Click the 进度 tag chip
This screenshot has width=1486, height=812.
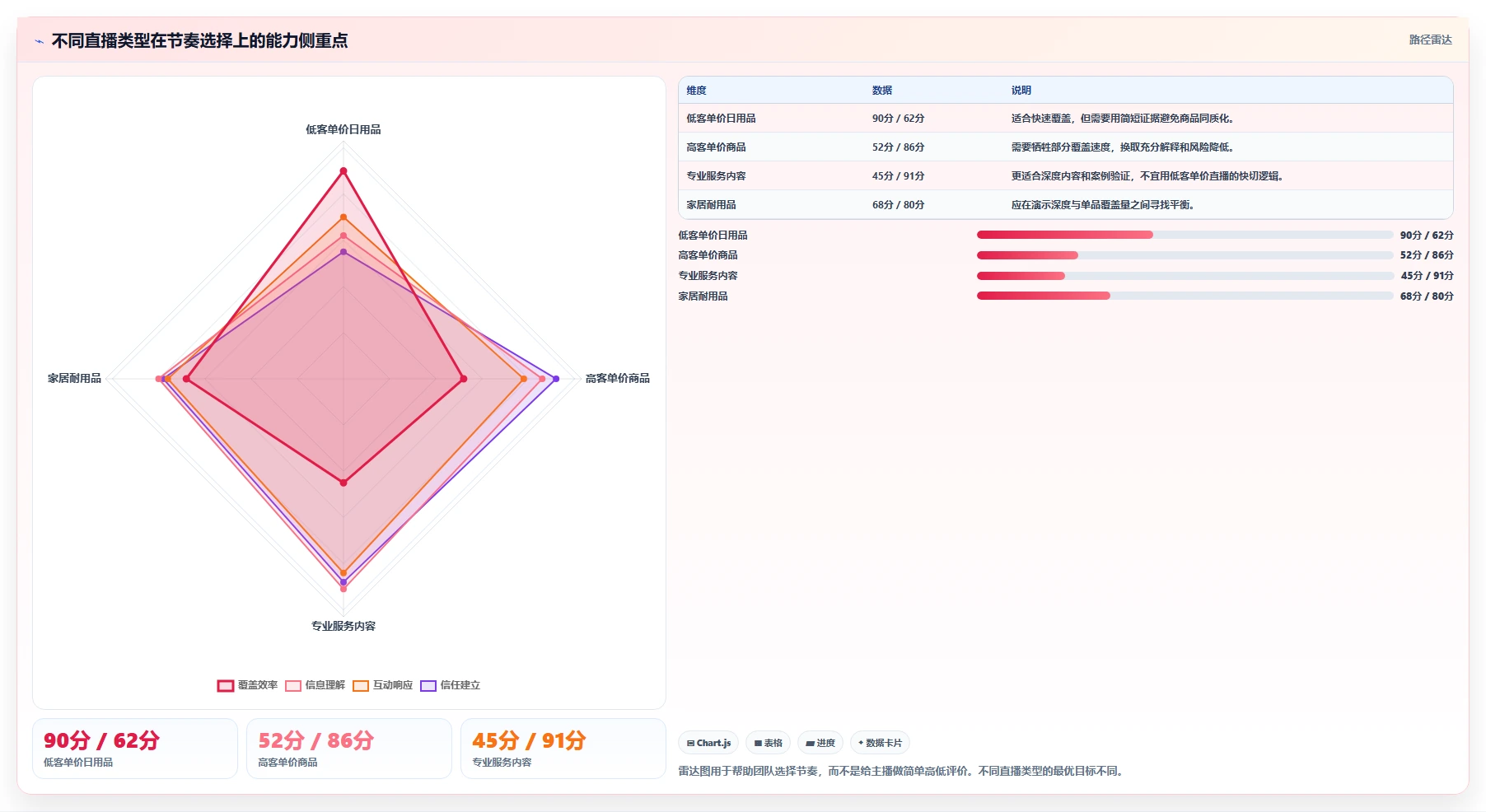pyautogui.click(x=820, y=743)
